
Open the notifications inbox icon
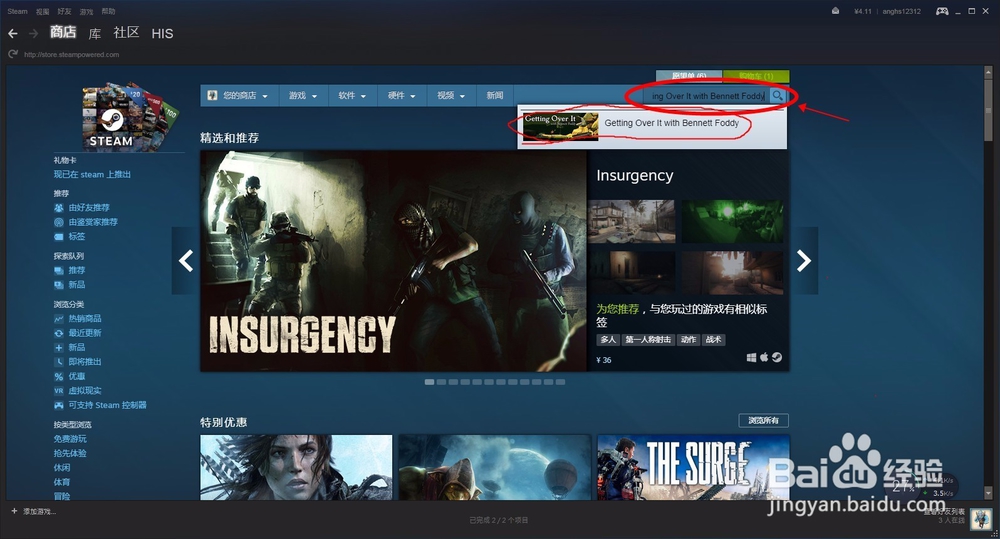[835, 11]
